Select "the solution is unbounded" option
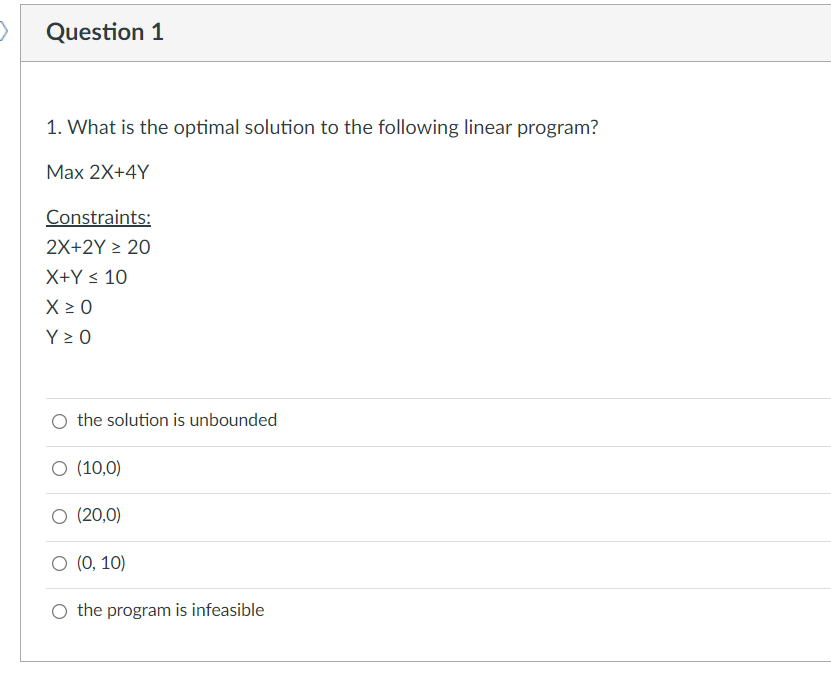The width and height of the screenshot is (831, 686). pyautogui.click(x=59, y=421)
